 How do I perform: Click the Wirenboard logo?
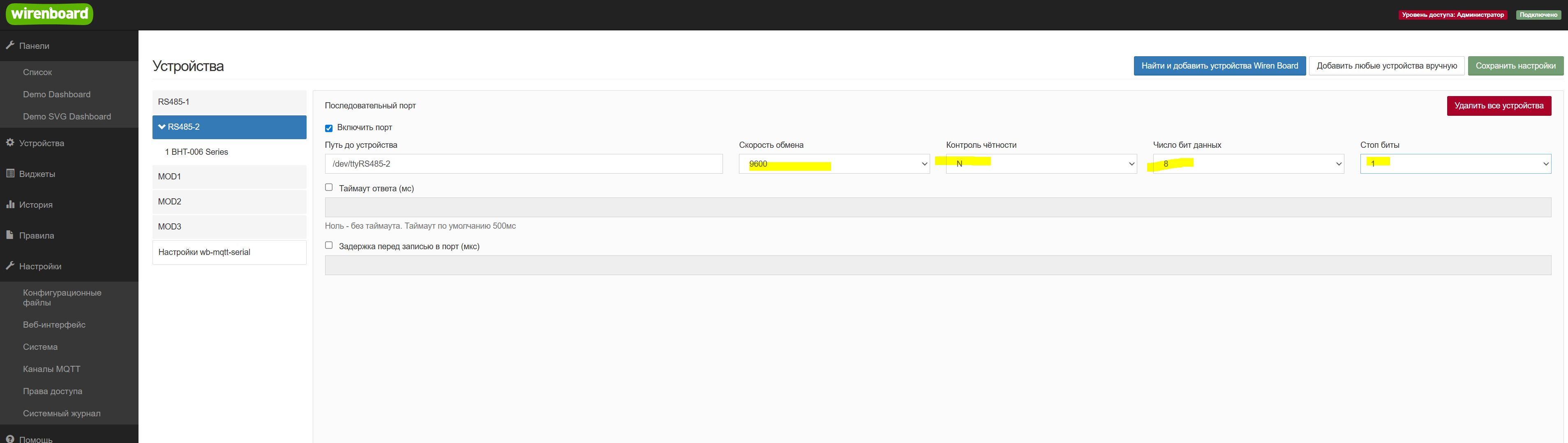49,14
